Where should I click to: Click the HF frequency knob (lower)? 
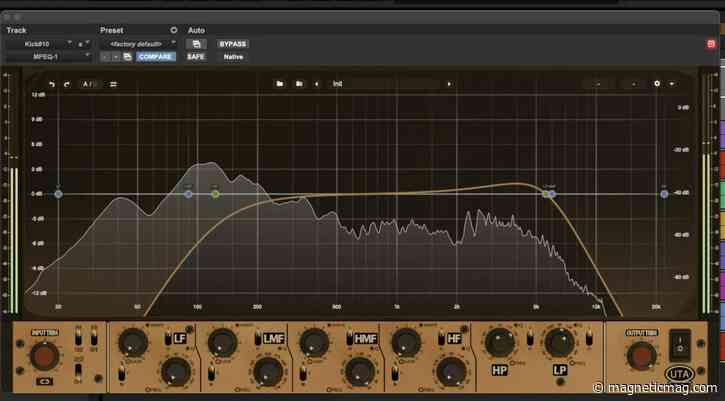click(451, 371)
